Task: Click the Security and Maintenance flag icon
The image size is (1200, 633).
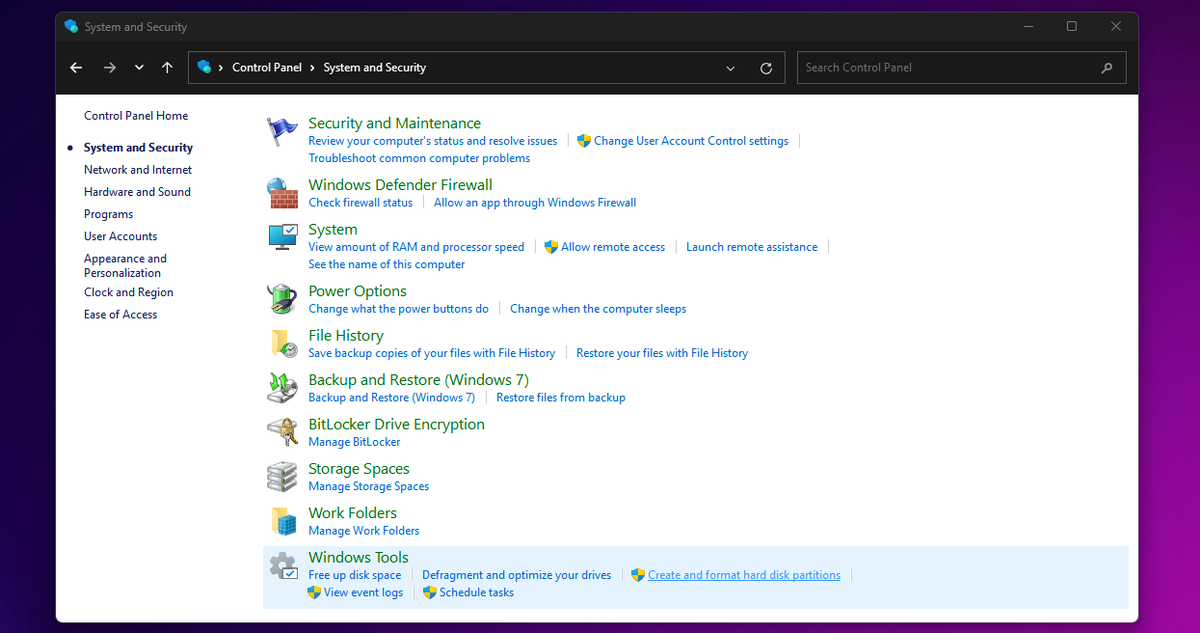Action: [x=283, y=131]
